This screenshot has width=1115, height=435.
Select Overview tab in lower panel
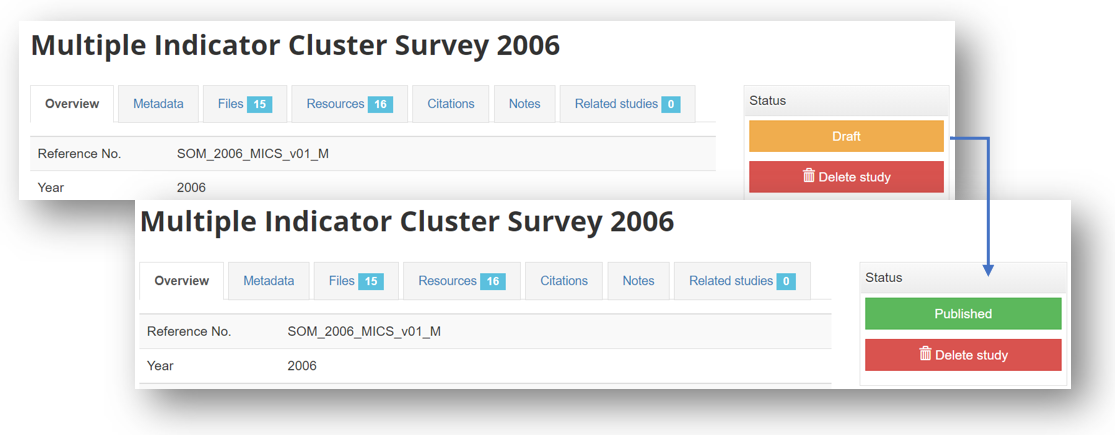pyautogui.click(x=181, y=281)
